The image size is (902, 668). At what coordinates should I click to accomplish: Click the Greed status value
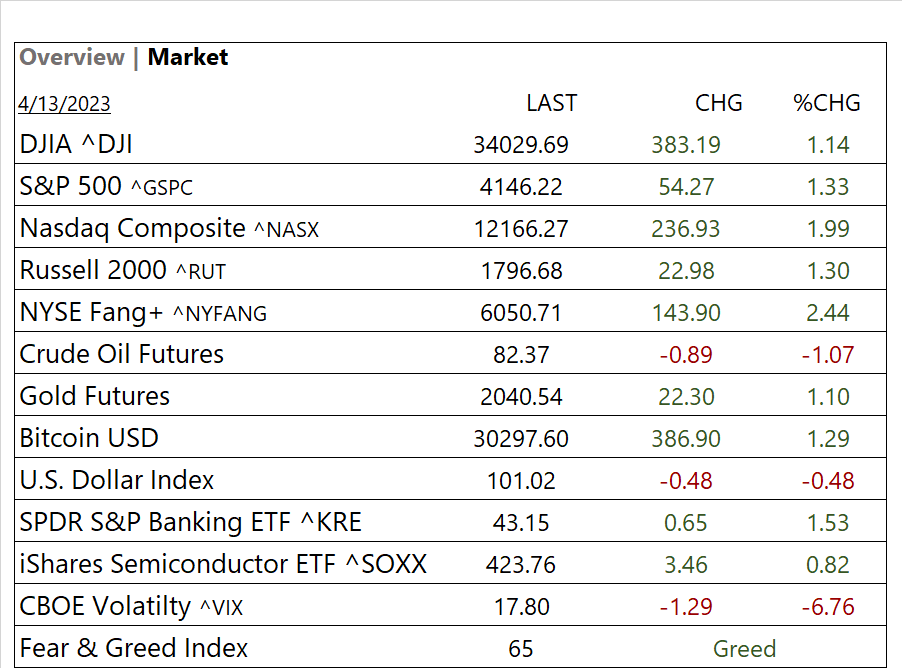click(x=744, y=649)
